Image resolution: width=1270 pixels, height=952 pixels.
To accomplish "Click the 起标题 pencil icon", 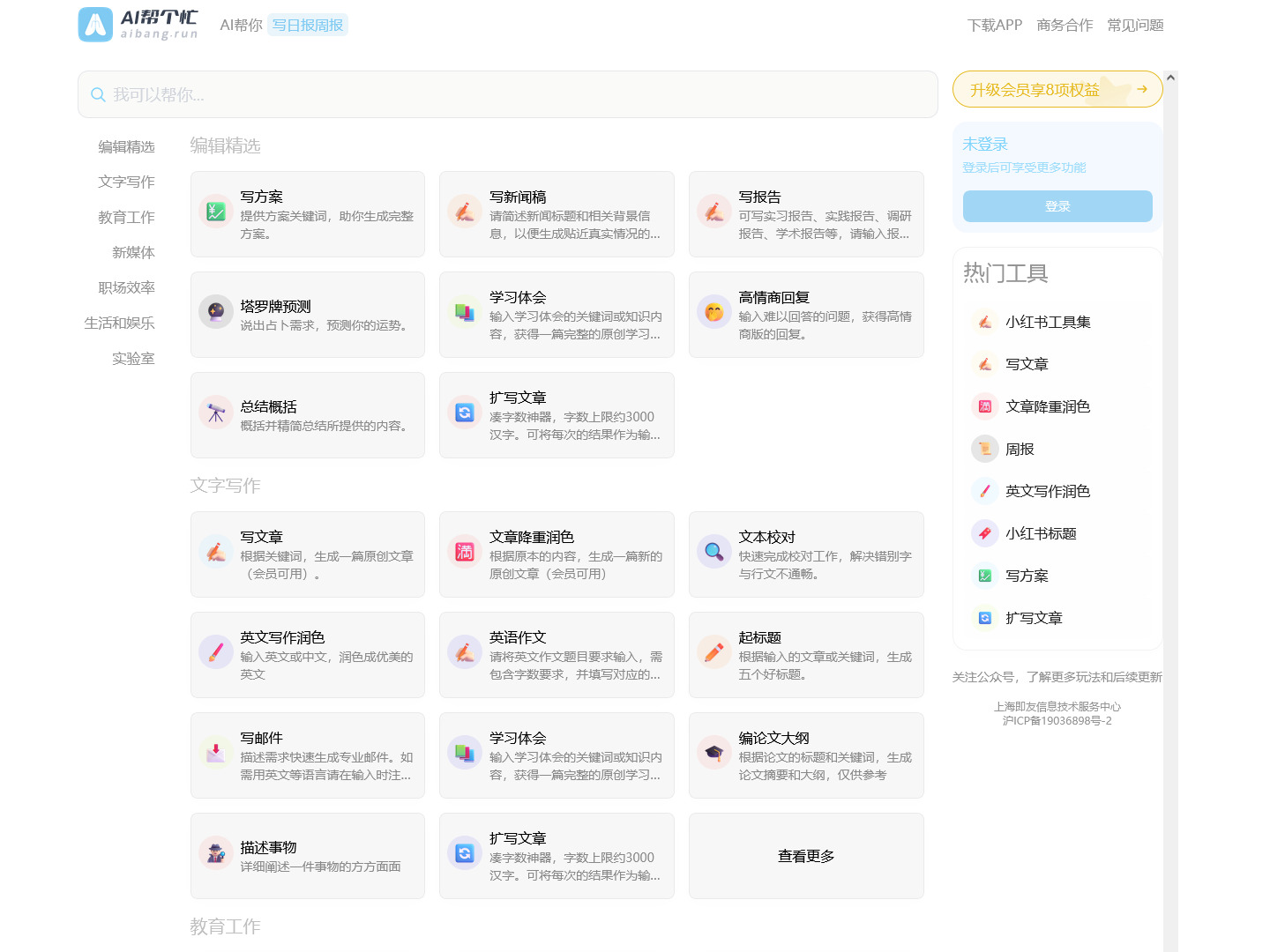I will pyautogui.click(x=714, y=652).
